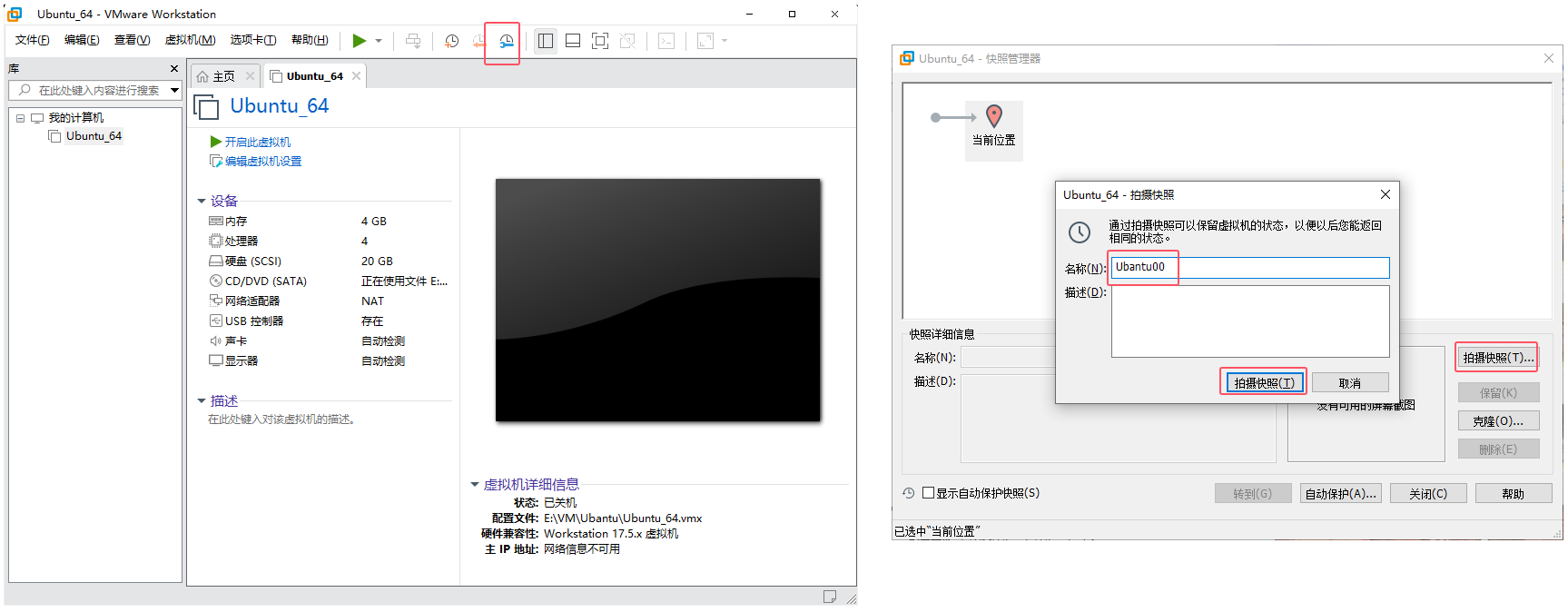Click the green power-on play icon in toolbar
This screenshot has width=1568, height=612.
tap(360, 41)
